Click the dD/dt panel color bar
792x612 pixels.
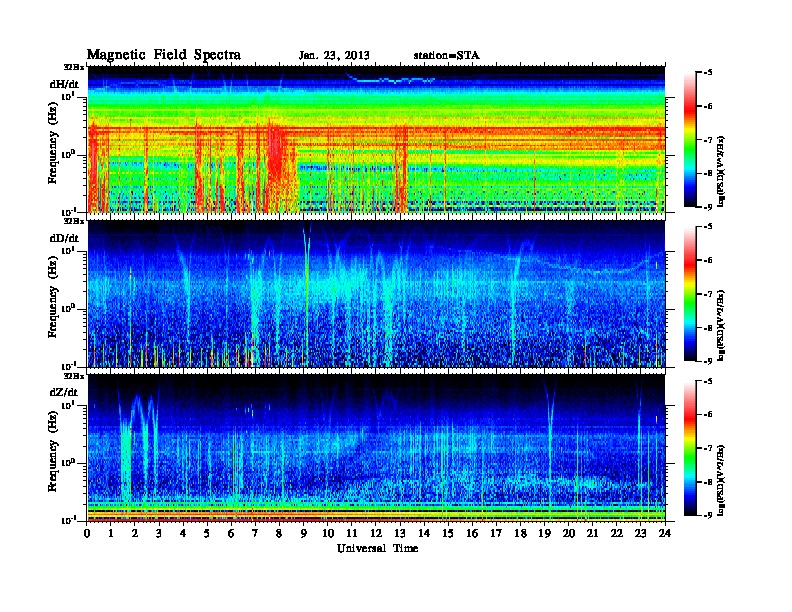[690, 293]
